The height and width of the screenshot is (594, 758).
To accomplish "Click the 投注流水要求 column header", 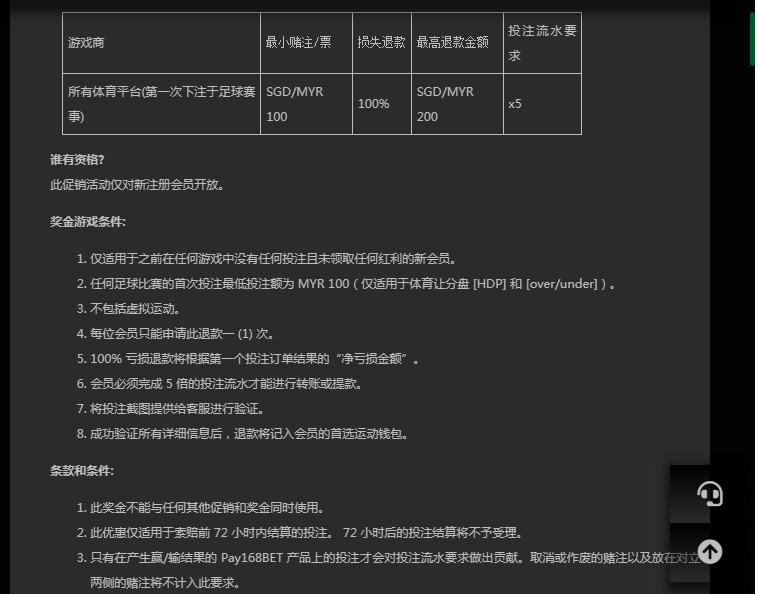I will [x=541, y=43].
